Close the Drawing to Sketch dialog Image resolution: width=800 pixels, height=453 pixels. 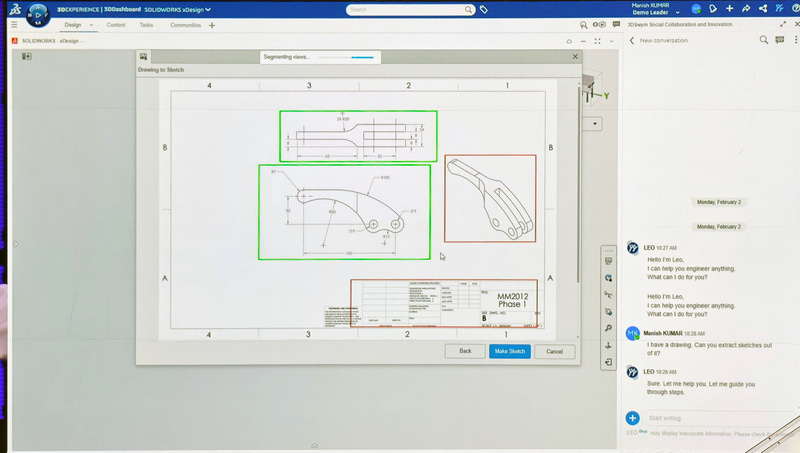click(575, 57)
